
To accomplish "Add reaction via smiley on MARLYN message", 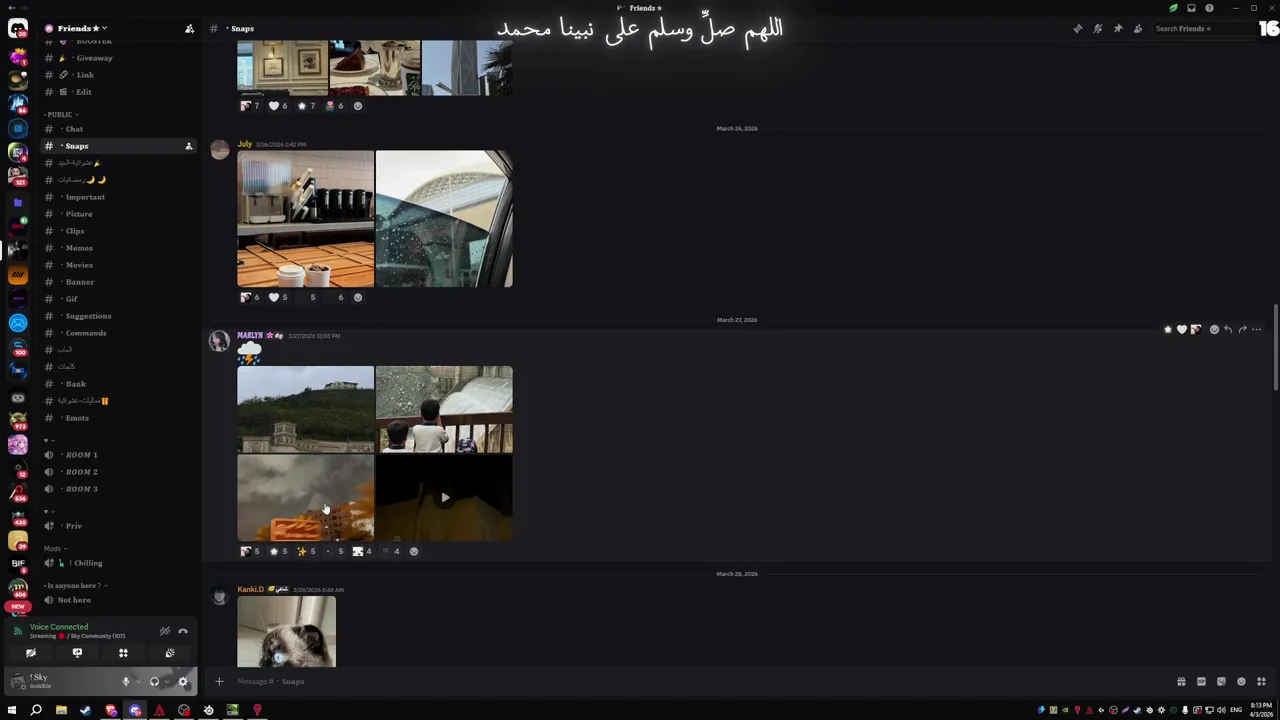I will tap(1214, 329).
